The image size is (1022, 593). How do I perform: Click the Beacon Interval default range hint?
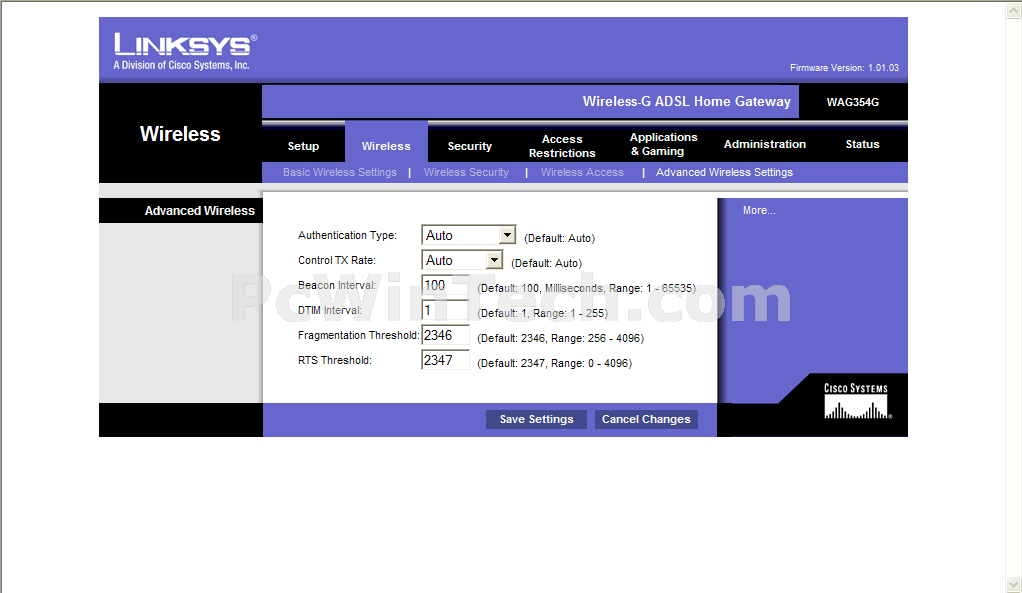click(x=587, y=288)
